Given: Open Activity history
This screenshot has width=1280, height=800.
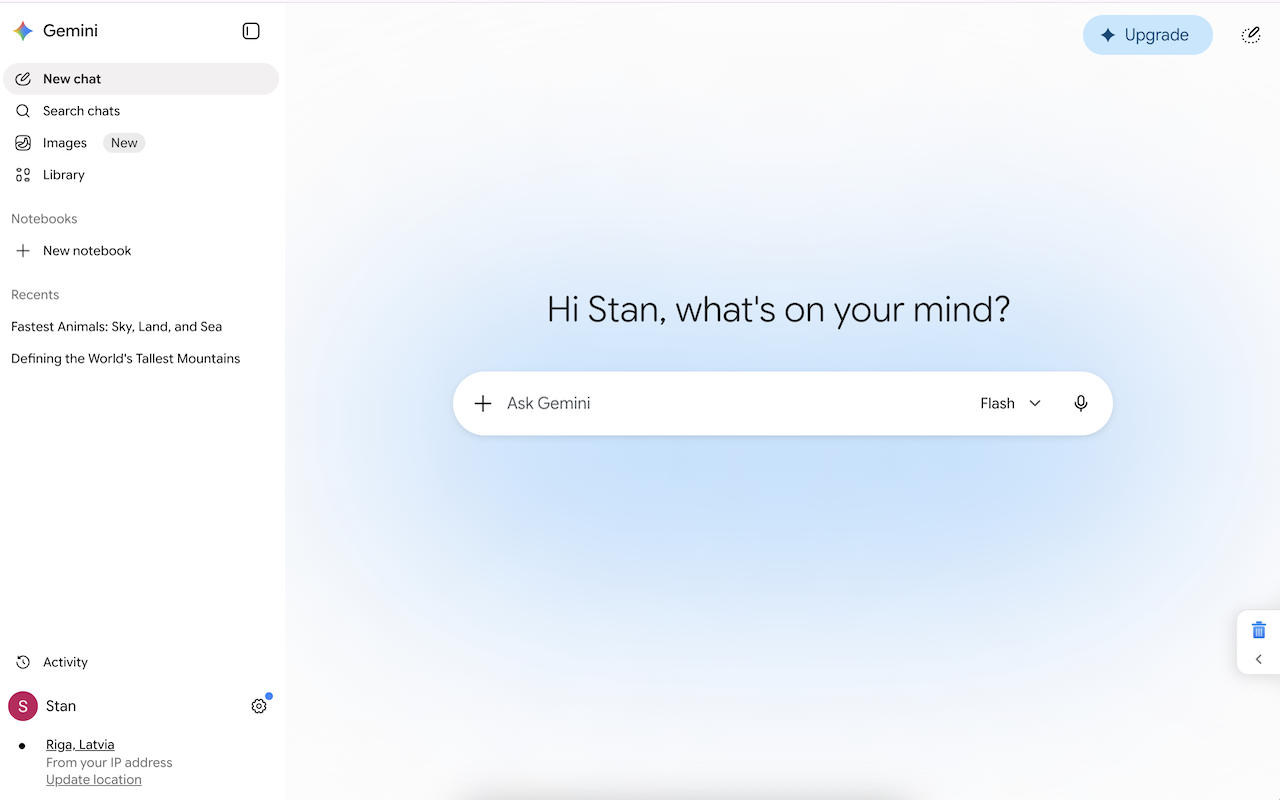Looking at the screenshot, I should [x=141, y=662].
